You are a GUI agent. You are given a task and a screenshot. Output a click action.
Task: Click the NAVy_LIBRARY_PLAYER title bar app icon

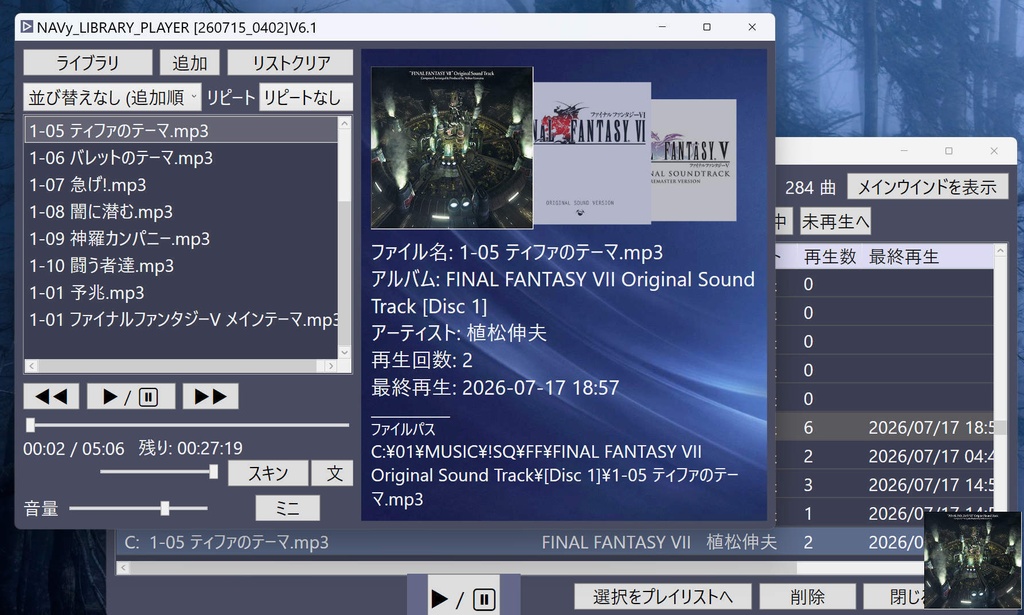(27, 27)
